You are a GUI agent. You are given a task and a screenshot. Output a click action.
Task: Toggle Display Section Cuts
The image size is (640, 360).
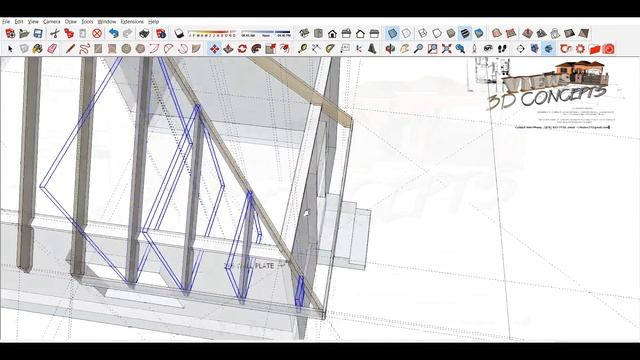point(548,49)
